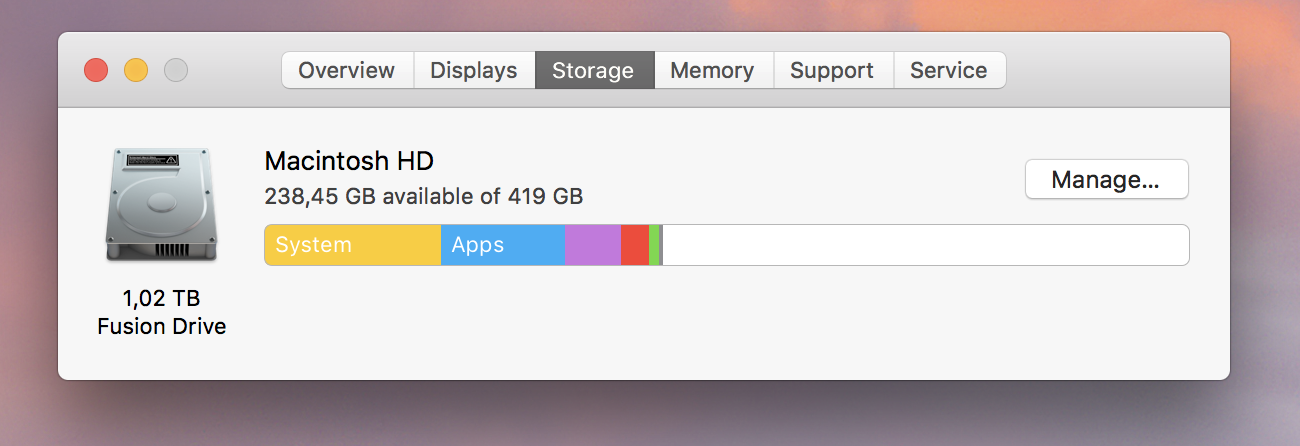Image resolution: width=1300 pixels, height=446 pixels.
Task: Select the Storage tab
Action: tap(593, 70)
